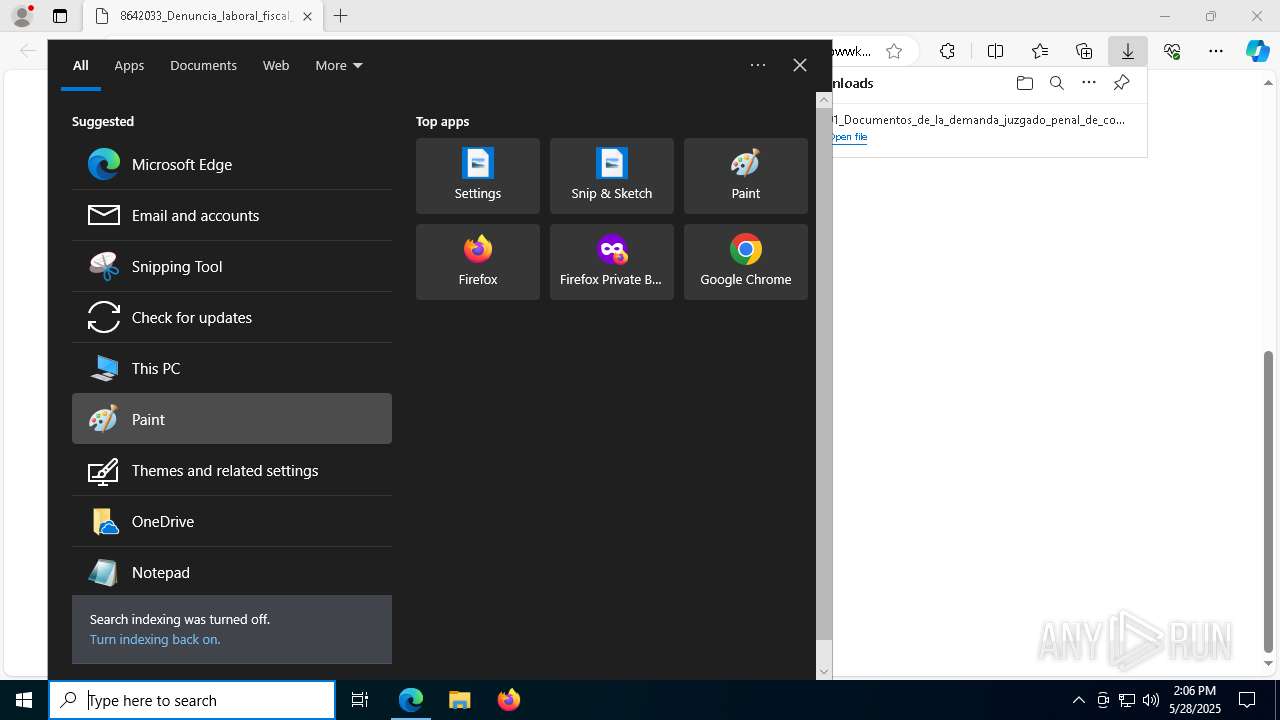Viewport: 1280px width, 720px height.
Task: Close the 8642033_Denuncia_laboral tab
Action: pos(307,16)
